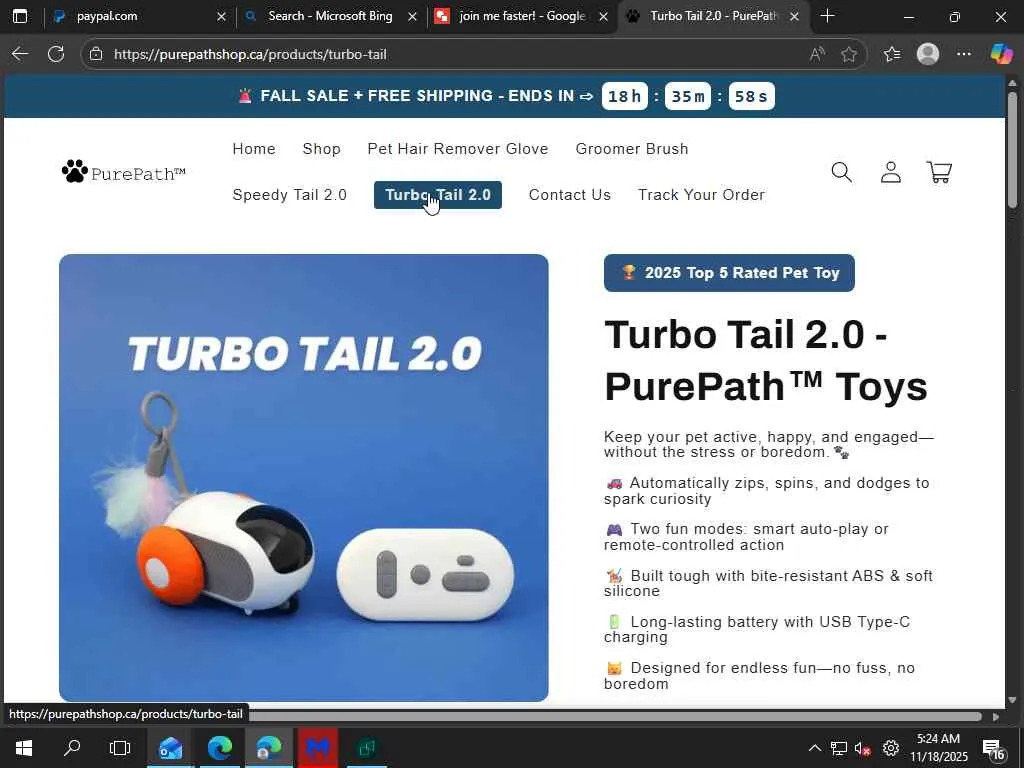Open the notifications center icon

pyautogui.click(x=993, y=749)
